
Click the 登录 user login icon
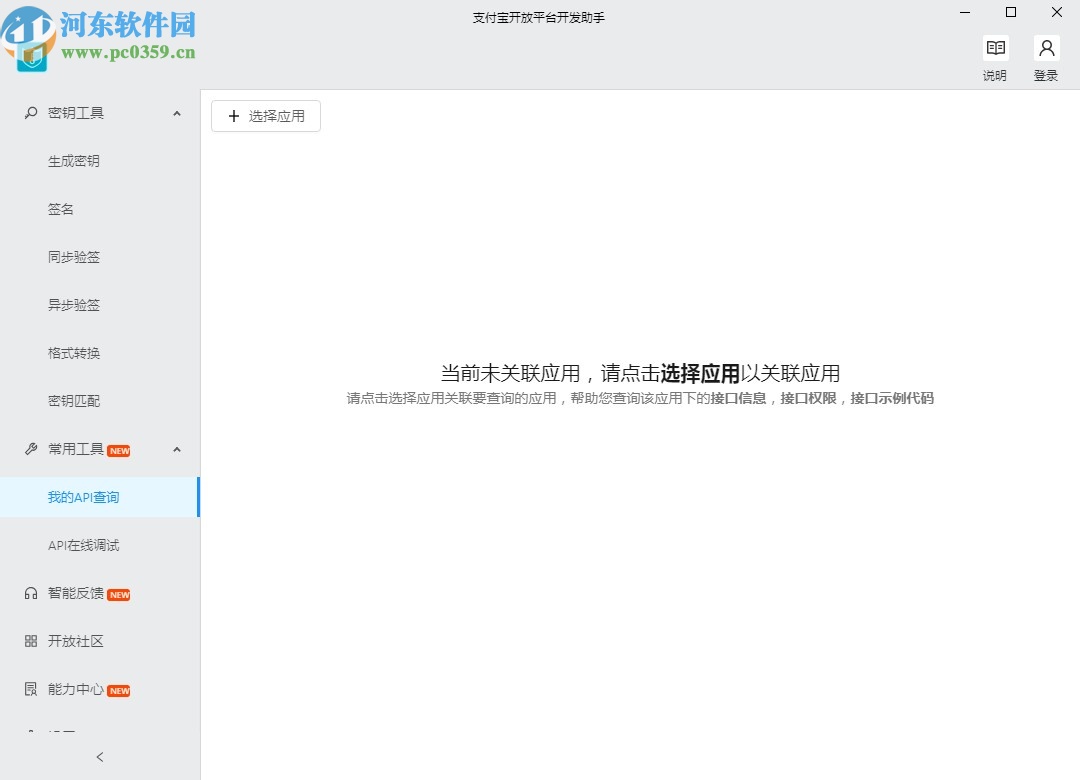click(1046, 47)
